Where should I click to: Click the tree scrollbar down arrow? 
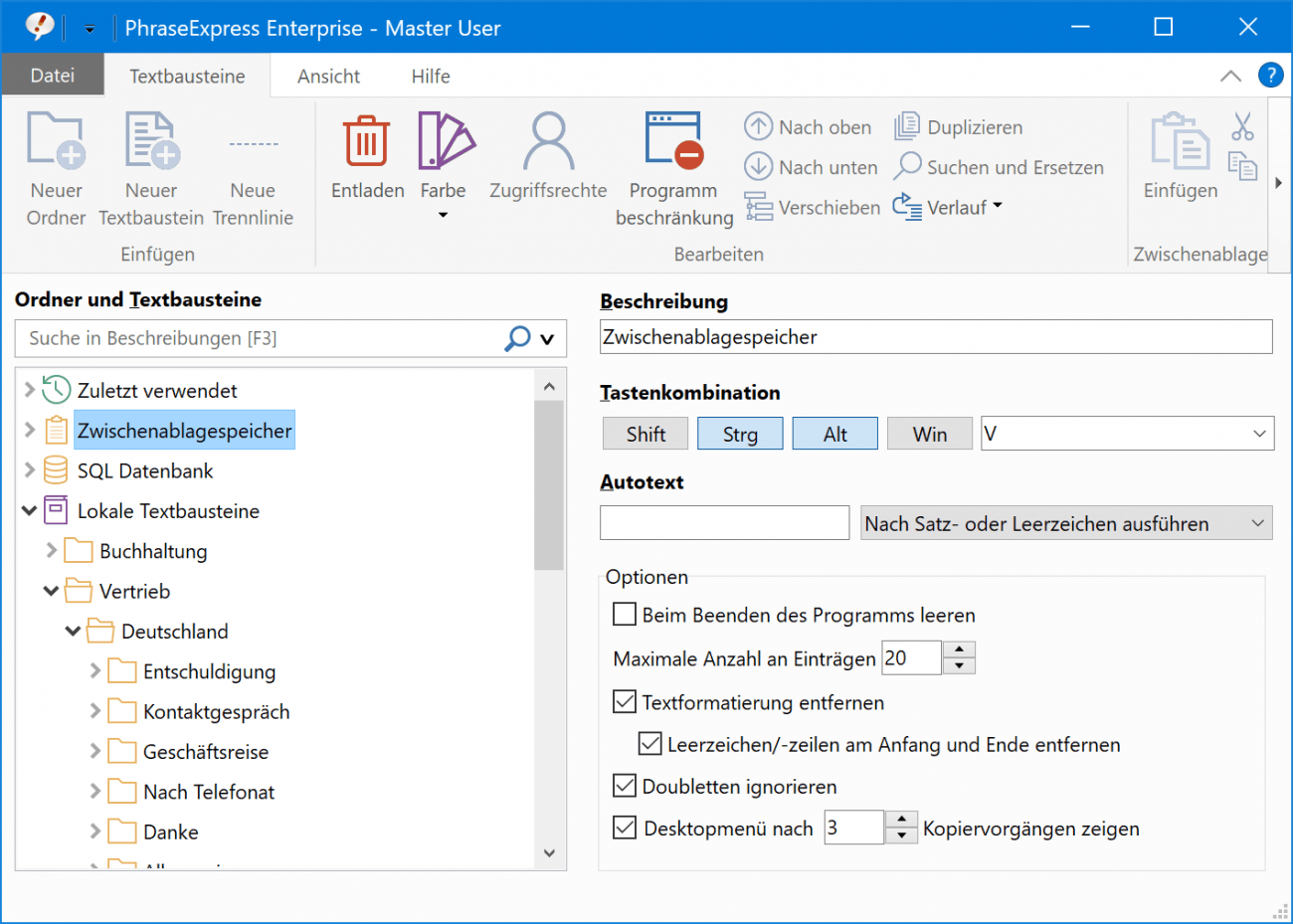549,852
